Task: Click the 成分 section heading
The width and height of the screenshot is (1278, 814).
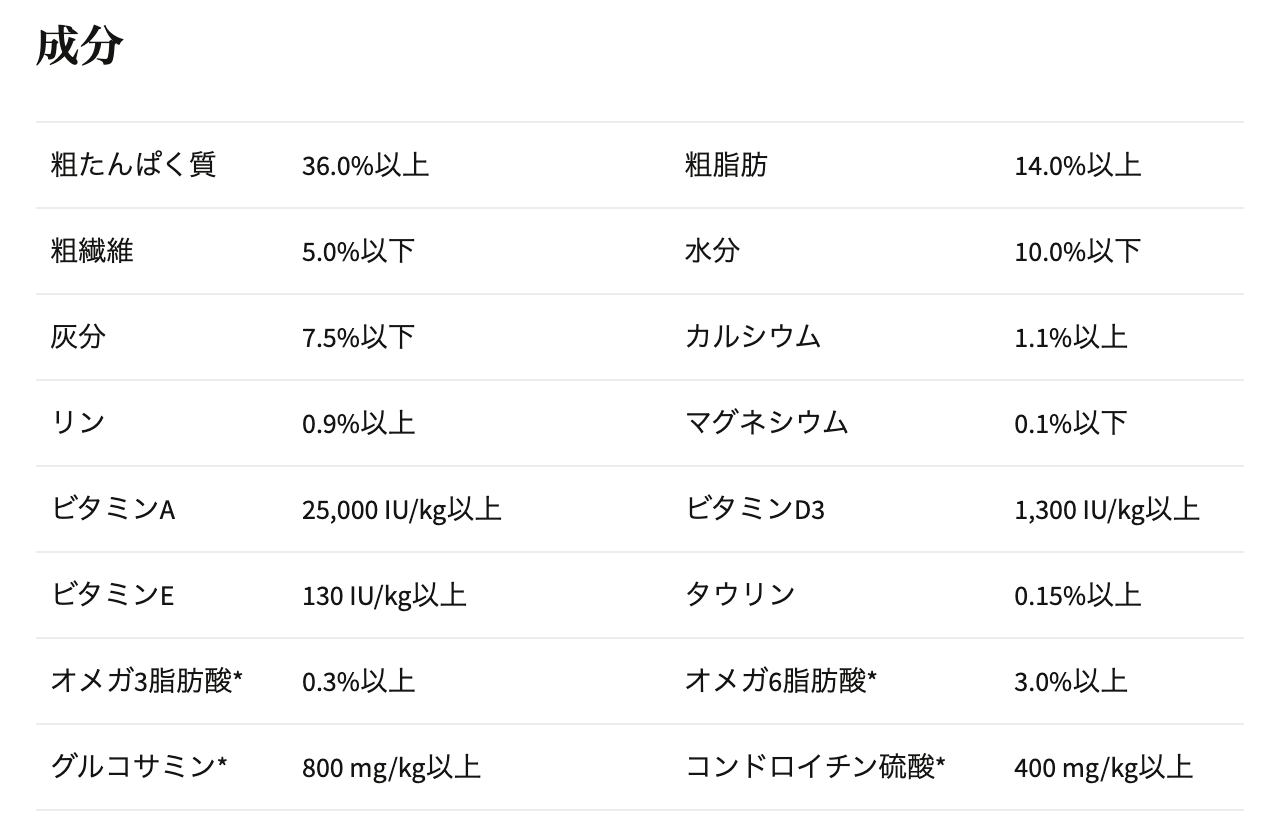Action: [x=80, y=46]
